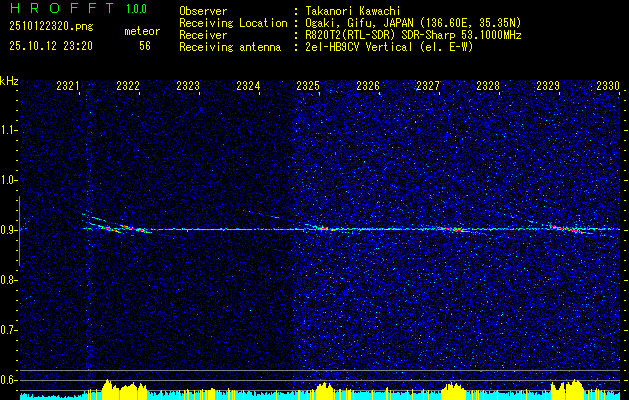Click the 0.7 kHz axis label

[8, 330]
